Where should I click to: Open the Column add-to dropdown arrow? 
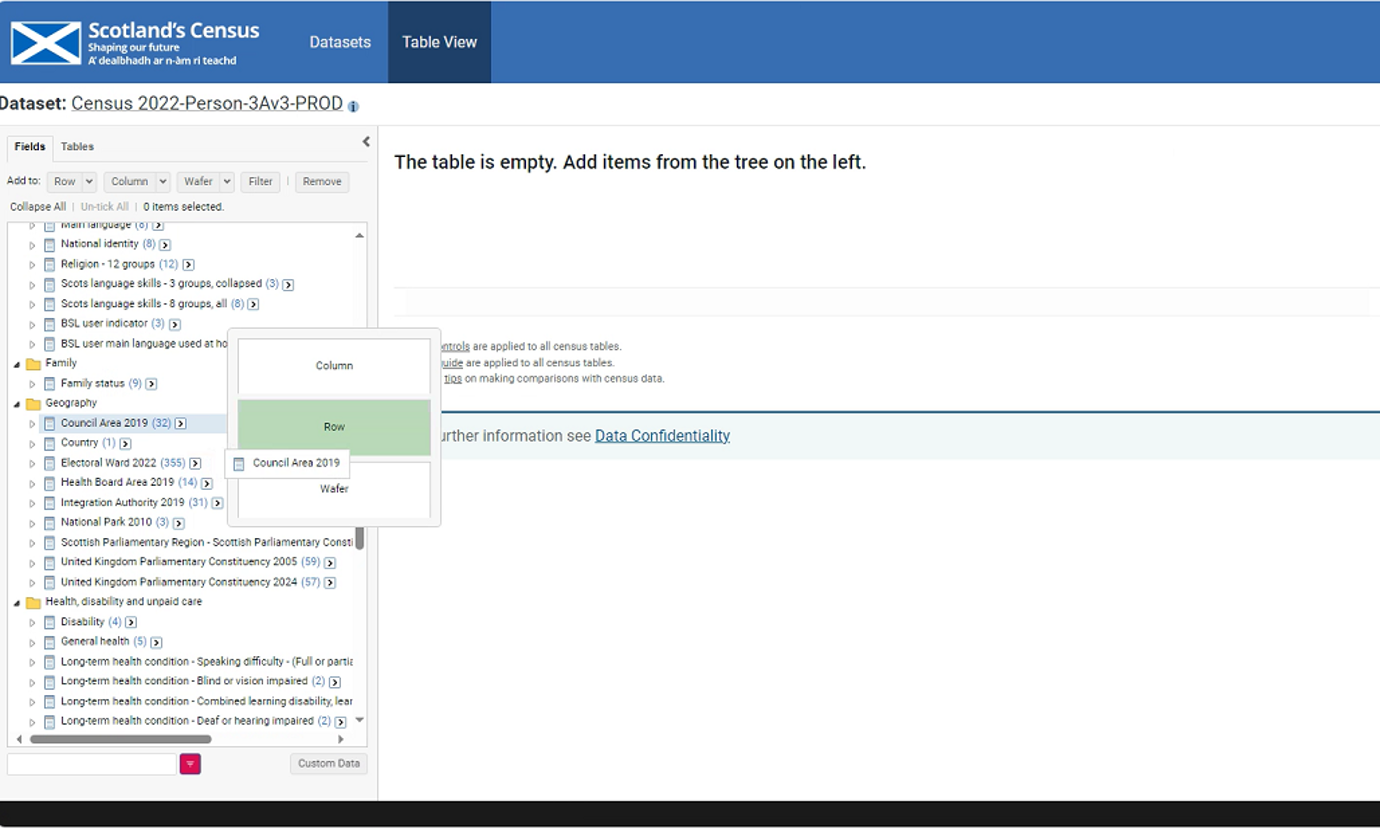[162, 182]
